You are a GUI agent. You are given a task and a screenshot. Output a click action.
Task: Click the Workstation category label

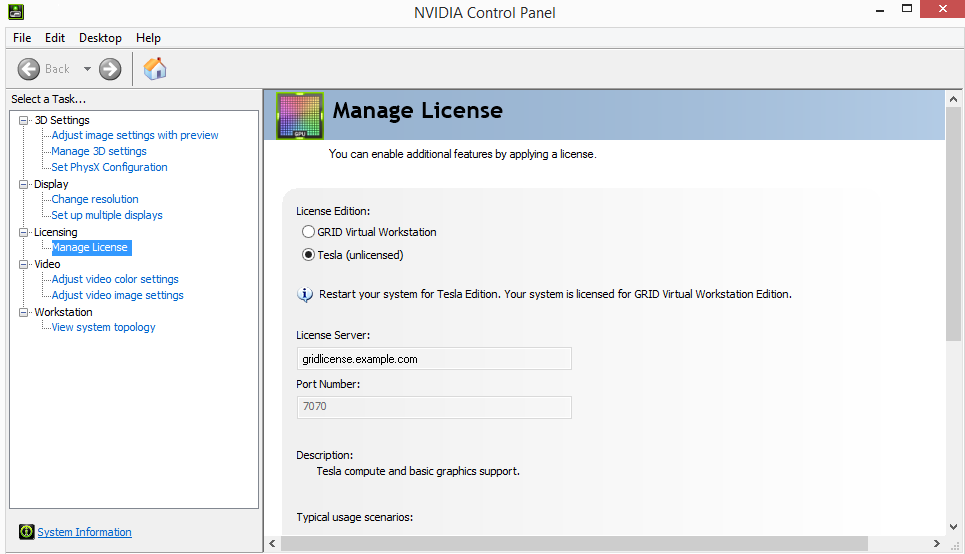pyautogui.click(x=63, y=312)
